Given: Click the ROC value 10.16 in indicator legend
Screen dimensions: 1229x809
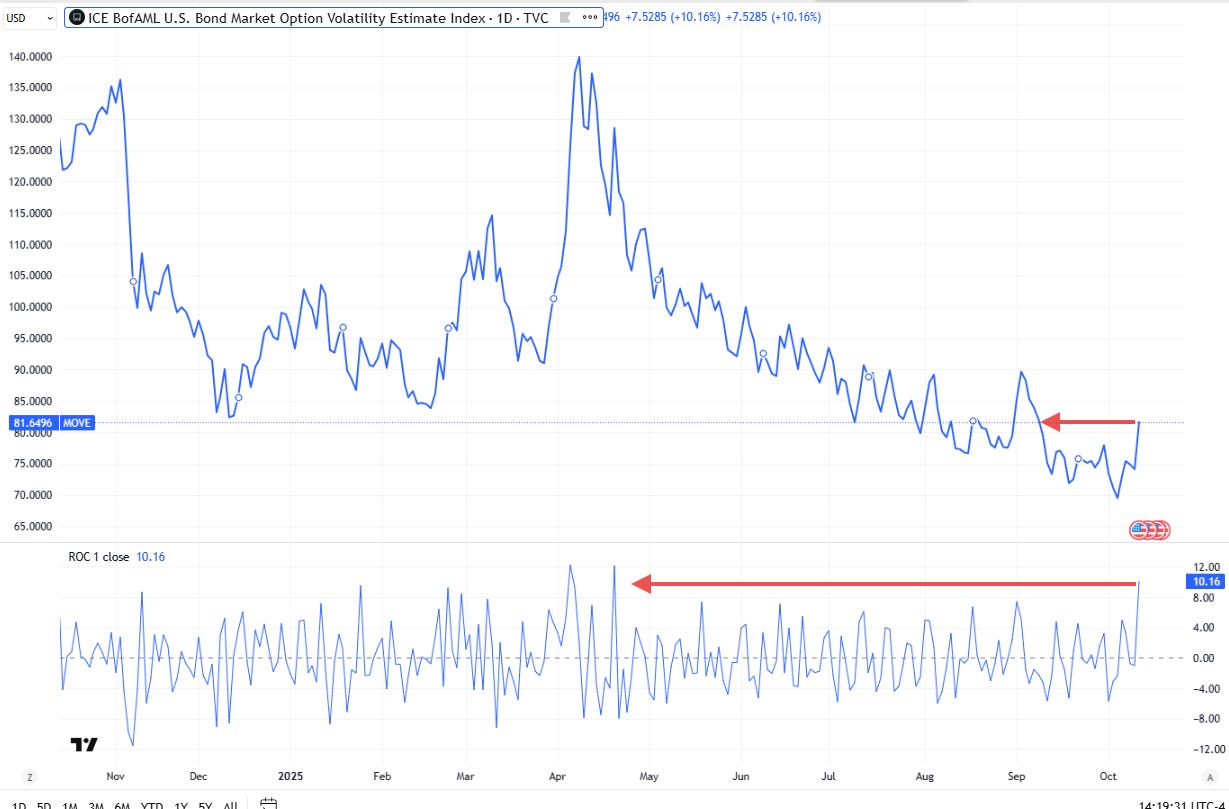Looking at the screenshot, I should pos(149,557).
